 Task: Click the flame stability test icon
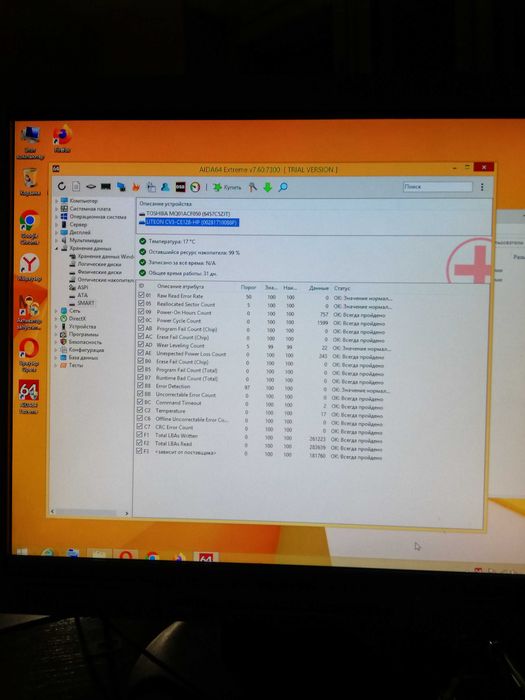[x=136, y=187]
